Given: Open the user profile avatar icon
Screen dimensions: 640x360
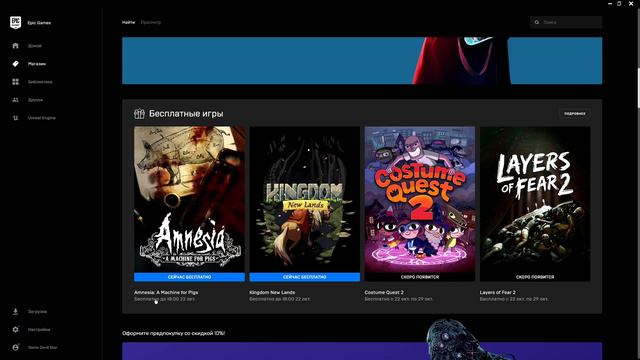Looking at the screenshot, I should tap(16, 347).
